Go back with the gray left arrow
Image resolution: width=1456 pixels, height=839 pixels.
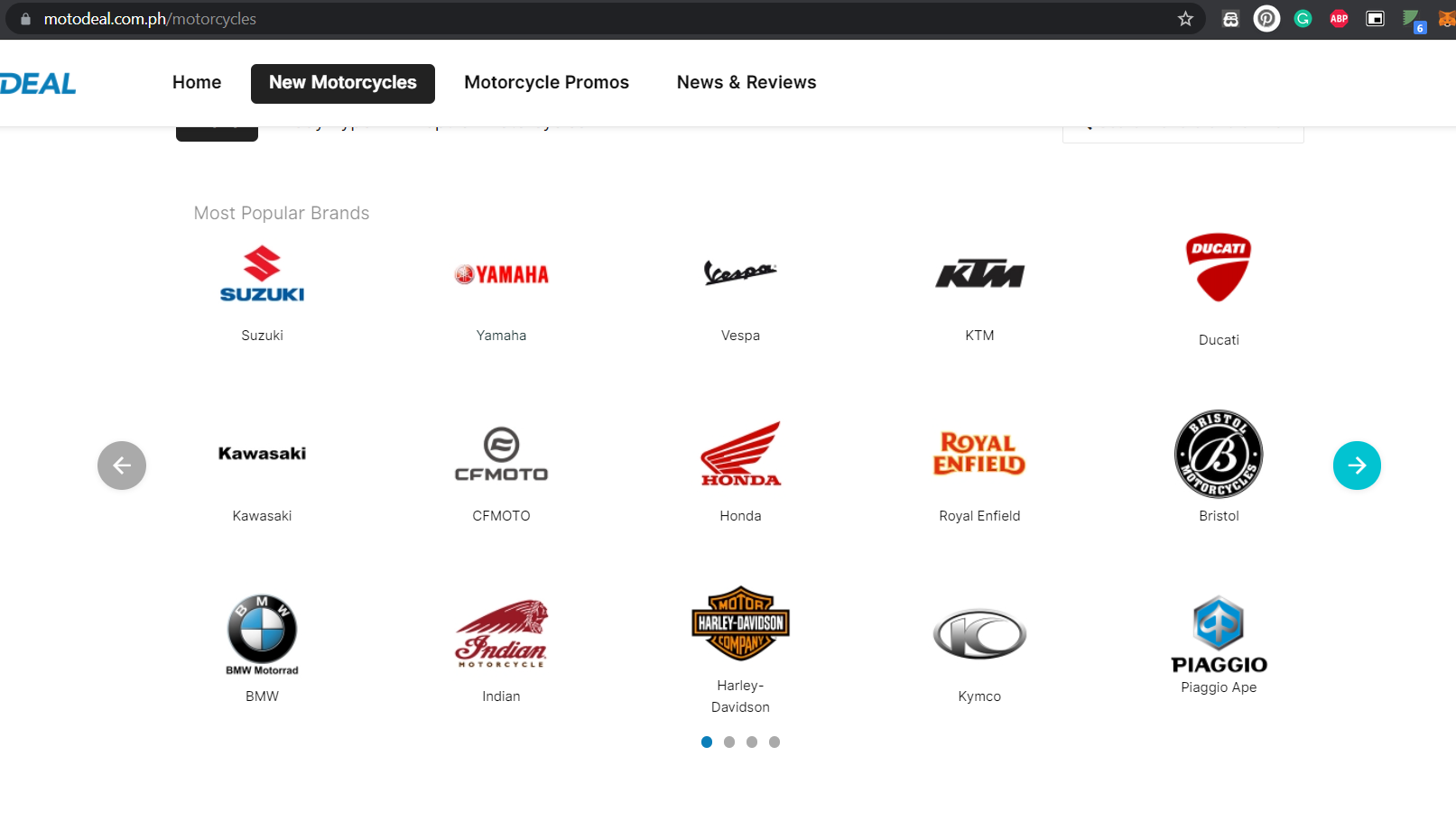[x=122, y=466]
